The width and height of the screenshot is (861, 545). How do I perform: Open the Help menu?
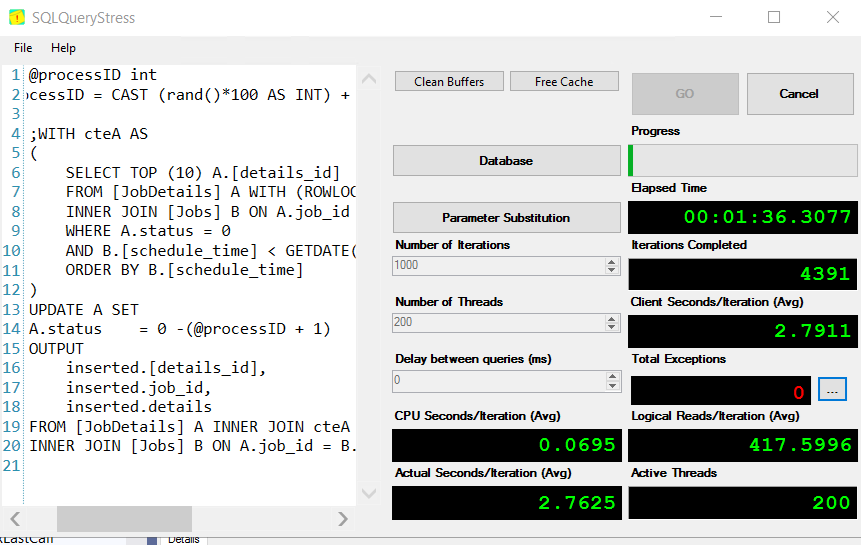(63, 48)
